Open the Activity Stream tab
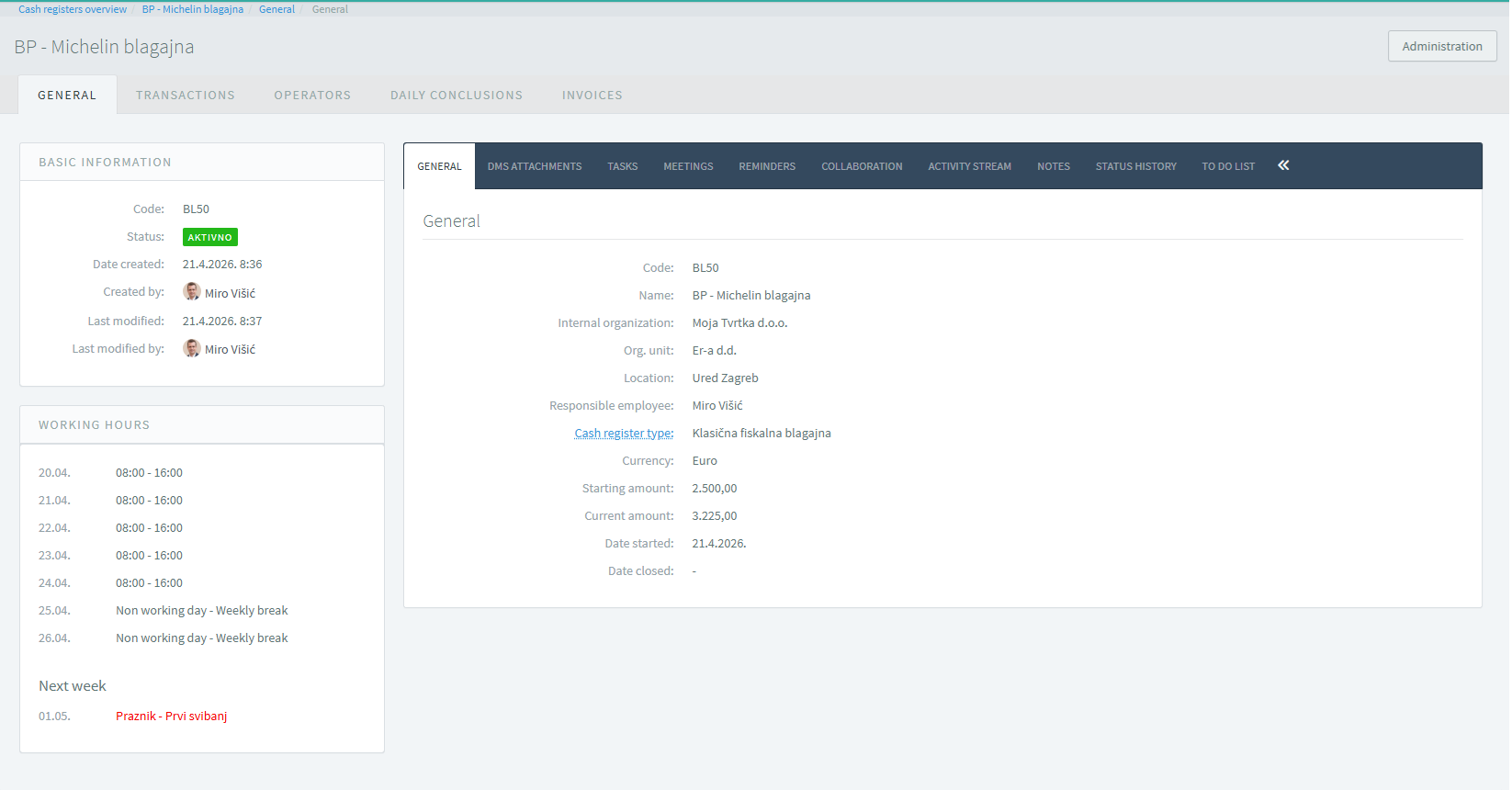The width and height of the screenshot is (1512, 790). click(x=969, y=166)
